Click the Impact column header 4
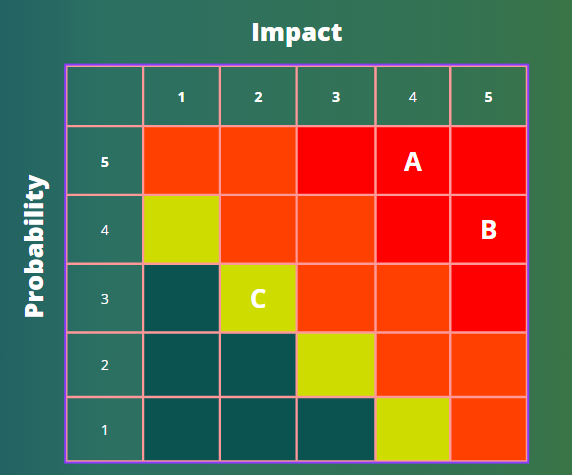 (x=413, y=97)
